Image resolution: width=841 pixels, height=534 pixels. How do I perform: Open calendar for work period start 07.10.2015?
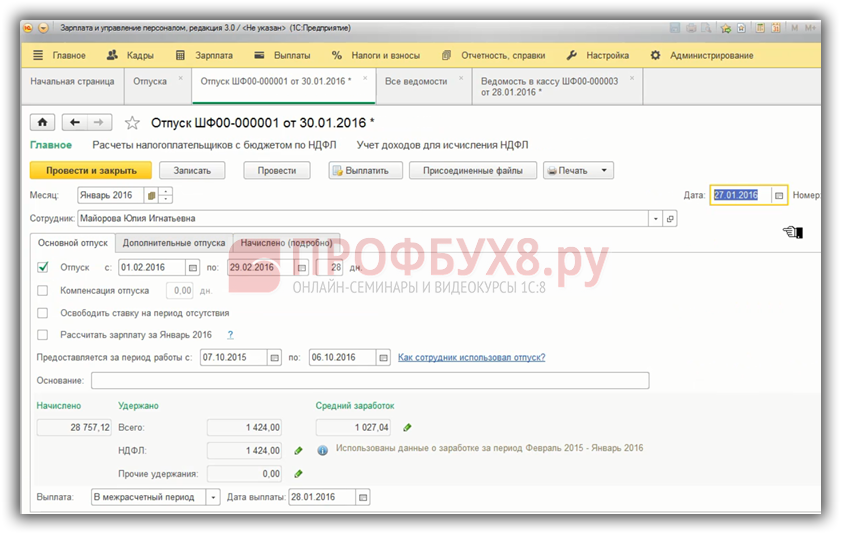click(x=274, y=358)
